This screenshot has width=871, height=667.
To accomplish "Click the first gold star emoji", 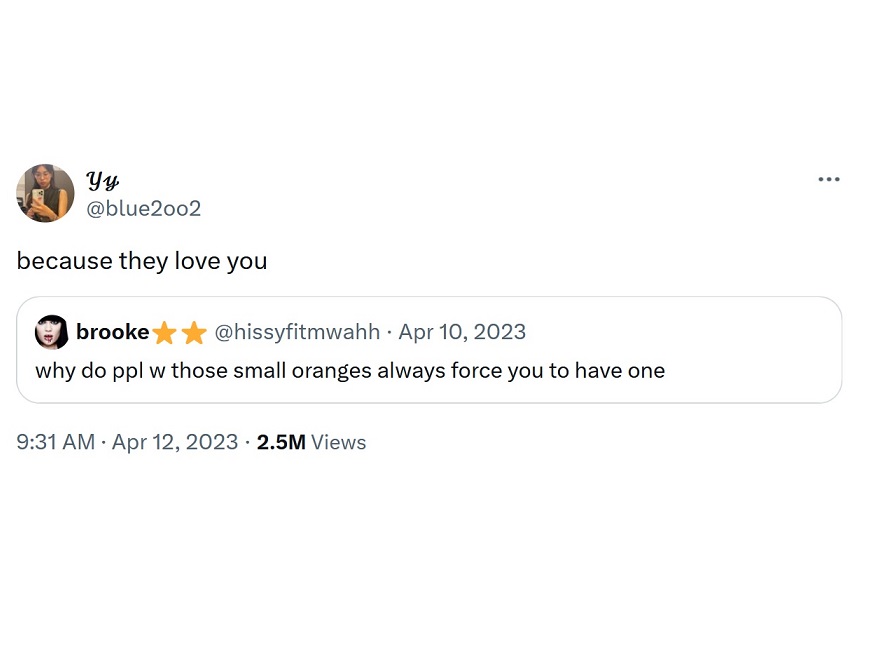I will point(164,333).
